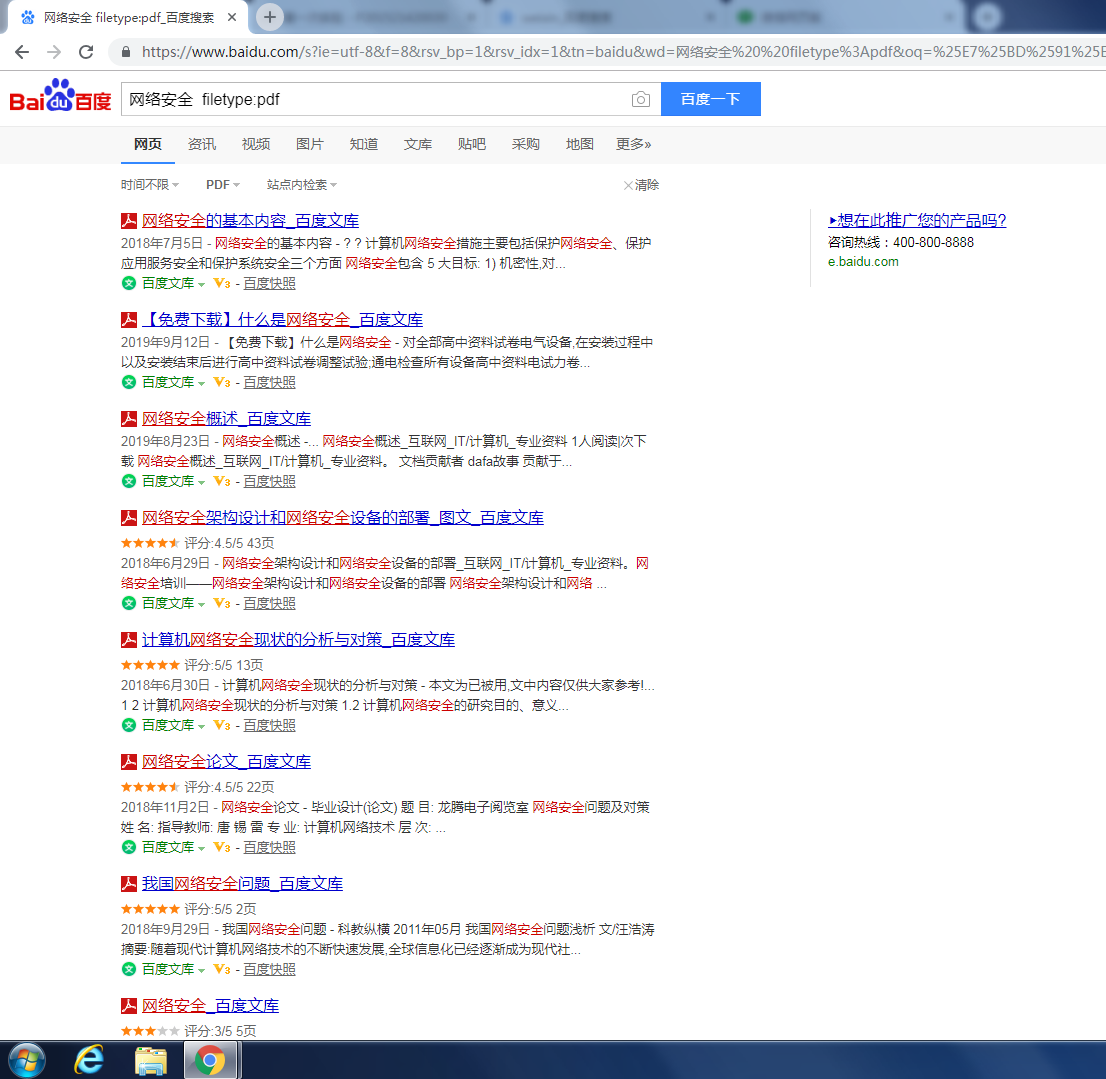Click the browser forward arrow
Image resolution: width=1106 pixels, height=1079 pixels.
[x=54, y=51]
